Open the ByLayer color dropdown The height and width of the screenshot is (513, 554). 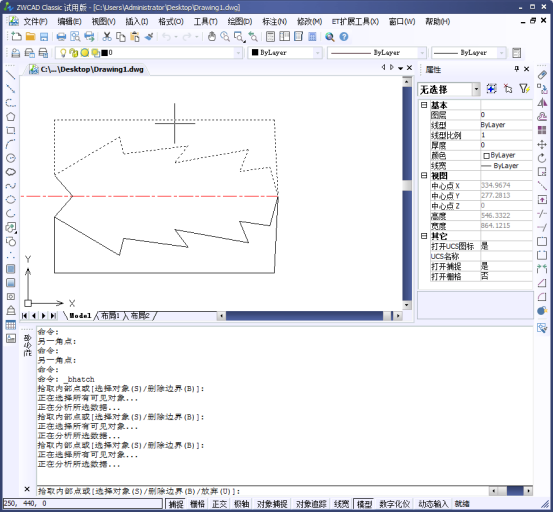[285, 53]
